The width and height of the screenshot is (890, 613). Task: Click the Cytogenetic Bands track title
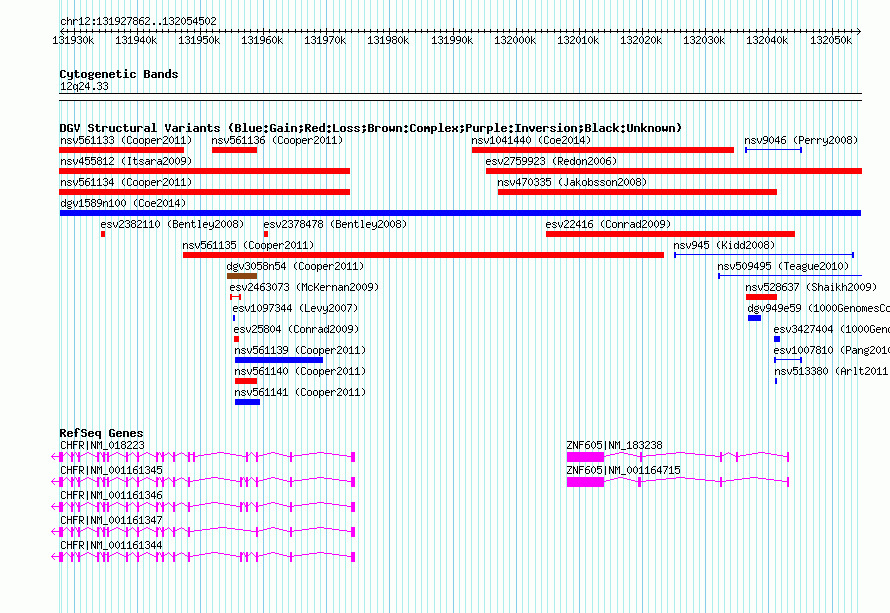[119, 74]
